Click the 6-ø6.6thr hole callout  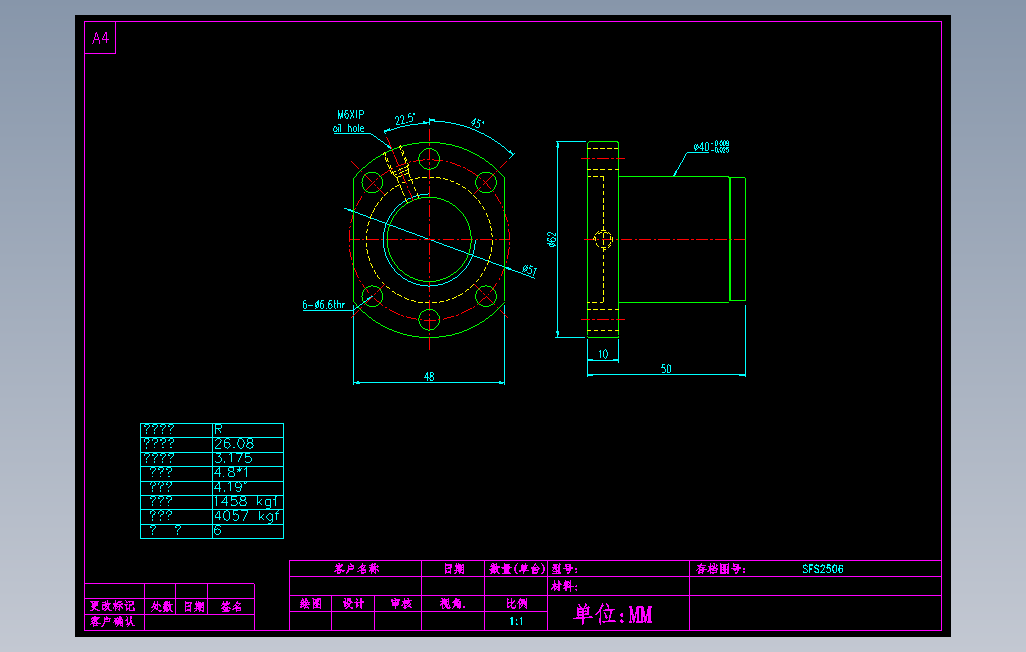[x=323, y=304]
